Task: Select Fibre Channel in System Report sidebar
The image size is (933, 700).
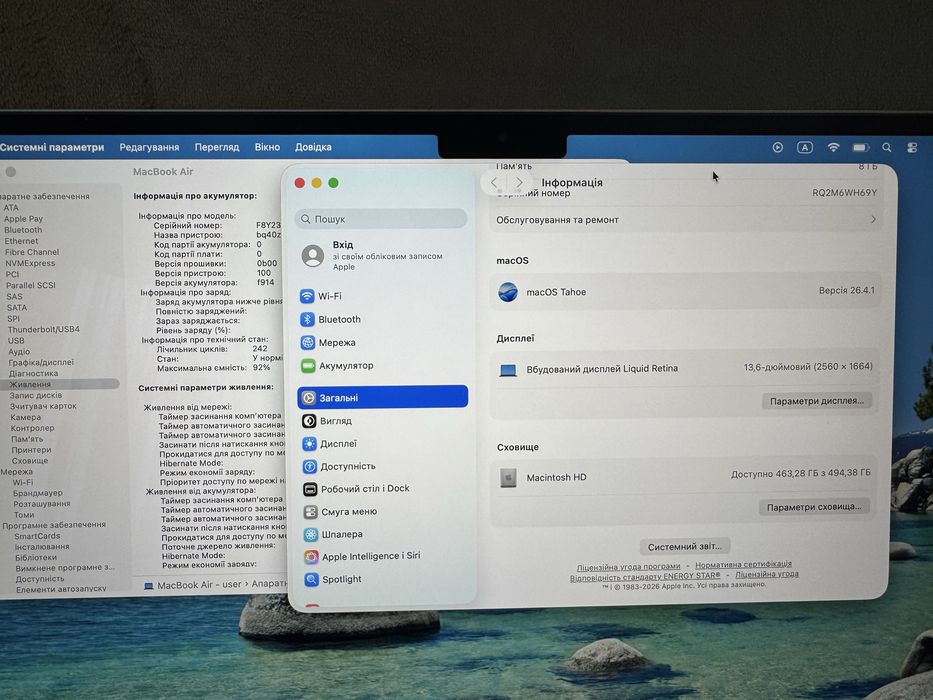Action: (x=32, y=252)
